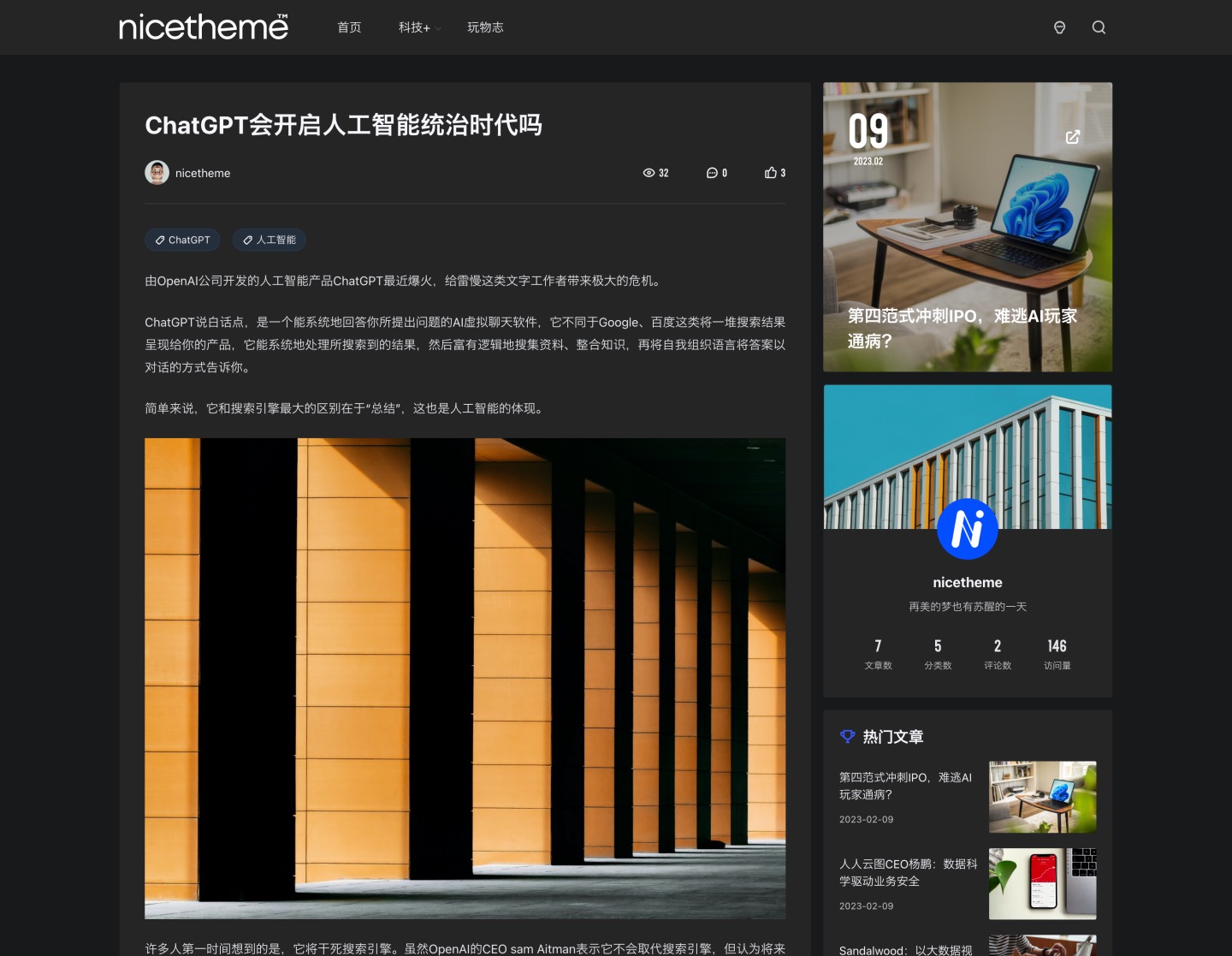
Task: Open the nicetheme profile name in sidebar
Action: pyautogui.click(x=968, y=583)
